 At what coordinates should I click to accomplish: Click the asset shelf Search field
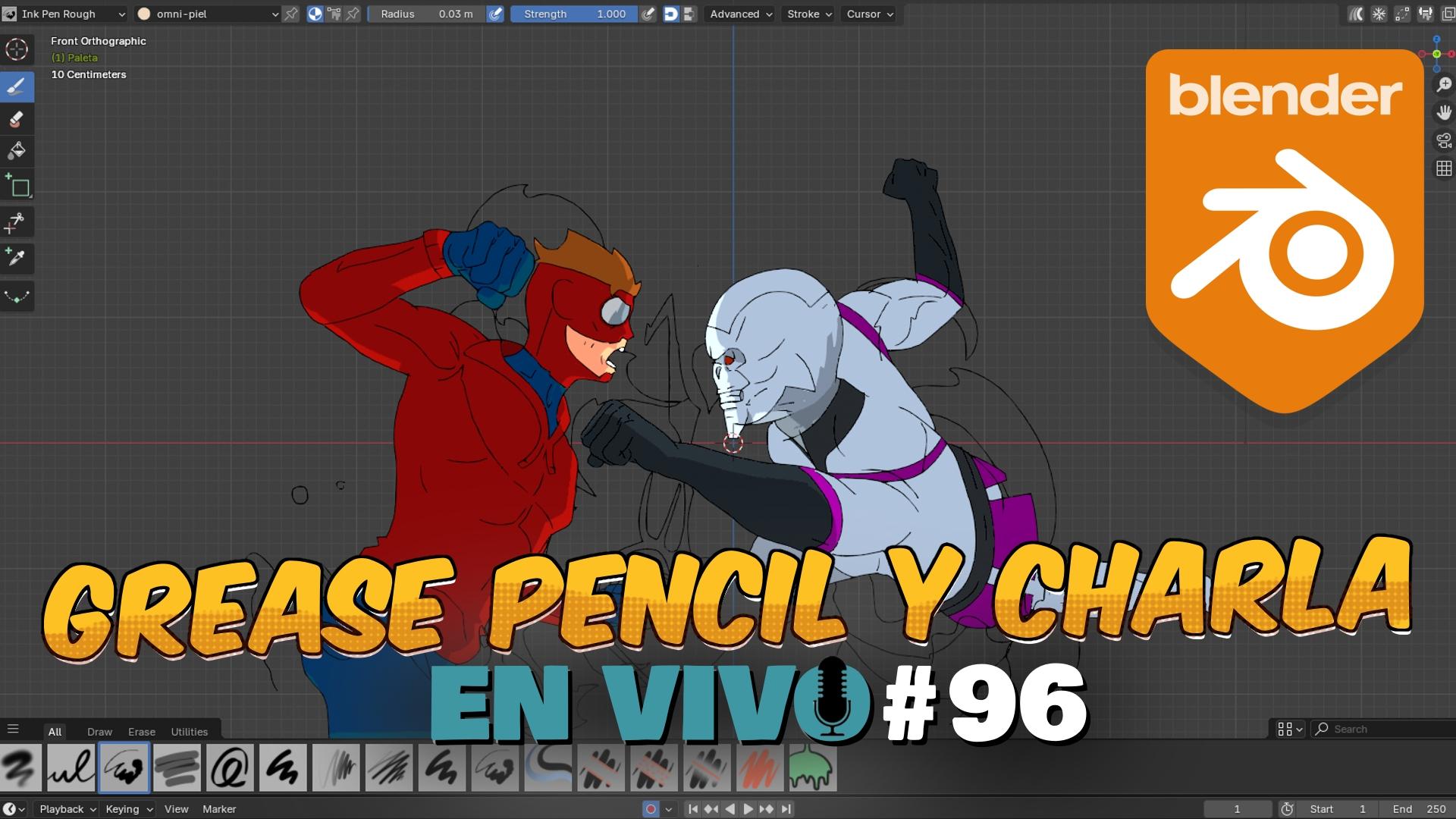[1383, 729]
